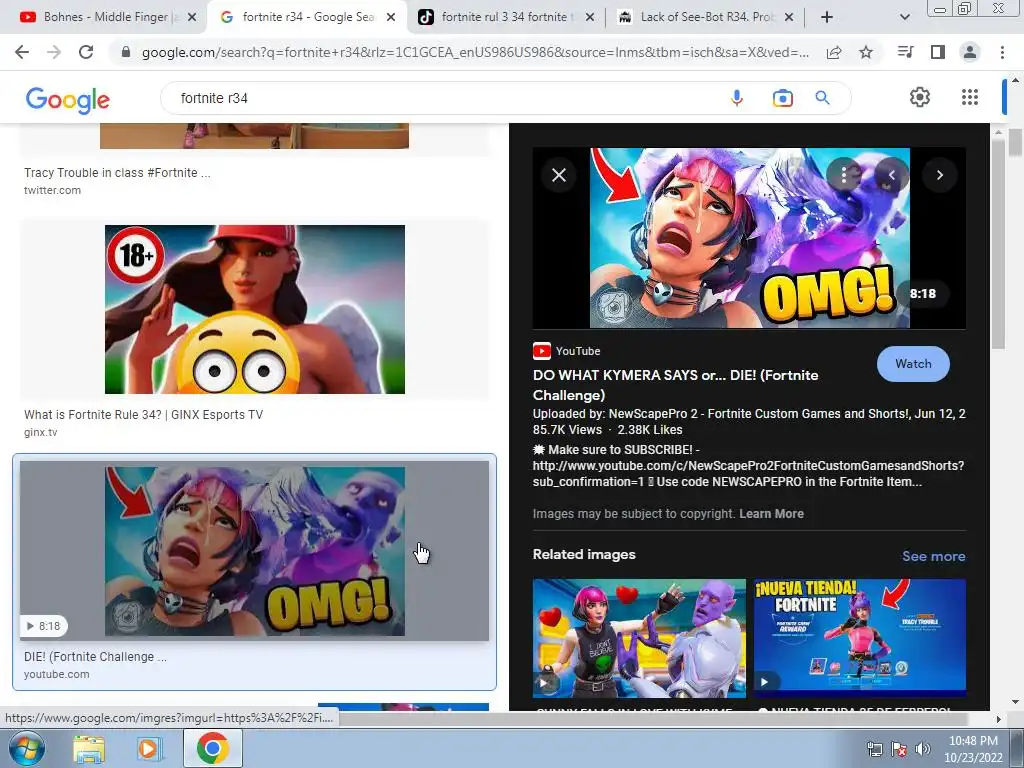
Task: Click the horizontal scrollbar right arrow
Action: coord(999,719)
